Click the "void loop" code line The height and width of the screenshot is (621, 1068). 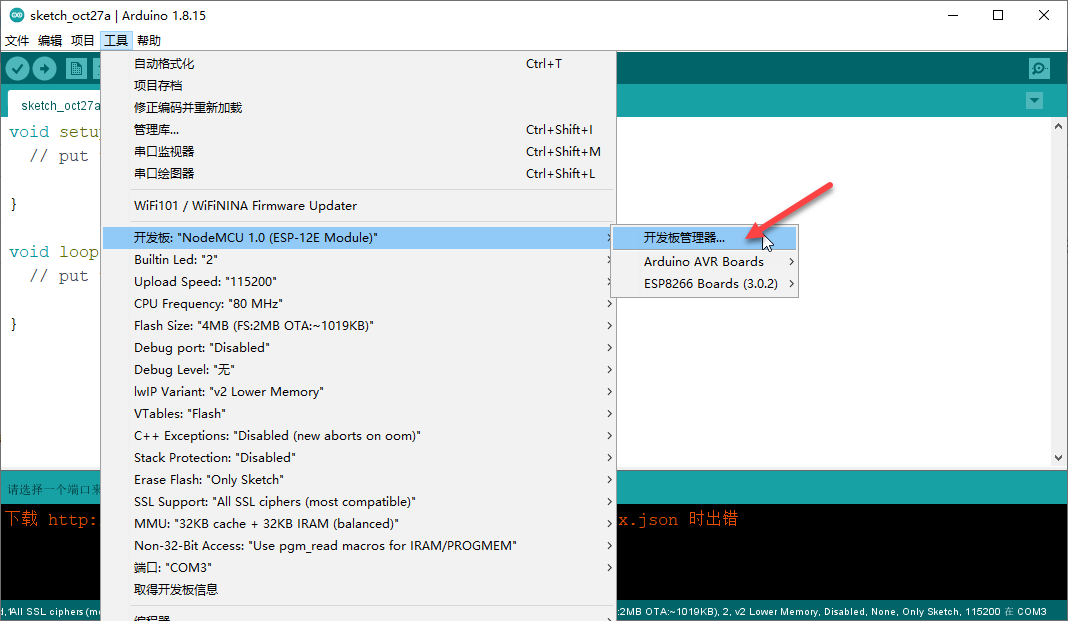click(x=54, y=251)
